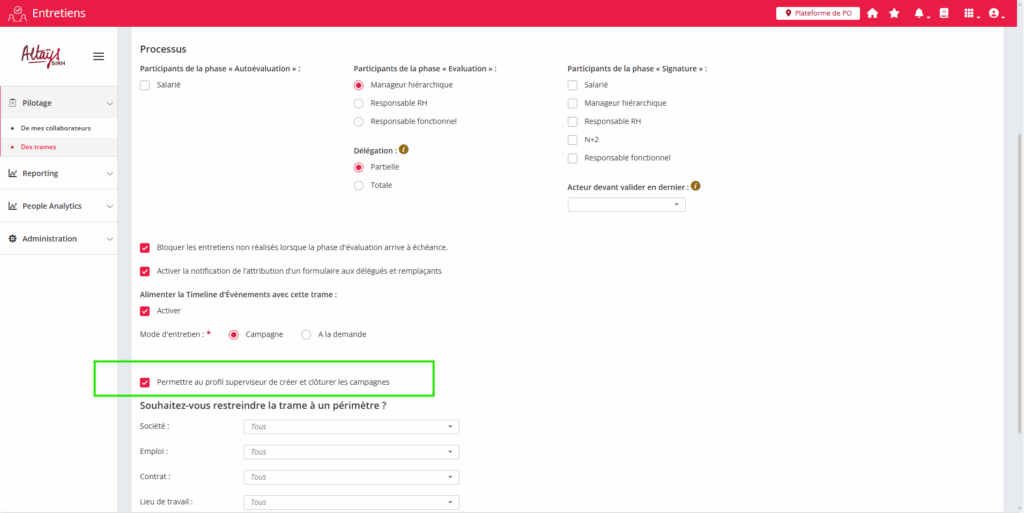Screen dimensions: 1024x513
Task: Open the user account menu
Action: point(995,13)
